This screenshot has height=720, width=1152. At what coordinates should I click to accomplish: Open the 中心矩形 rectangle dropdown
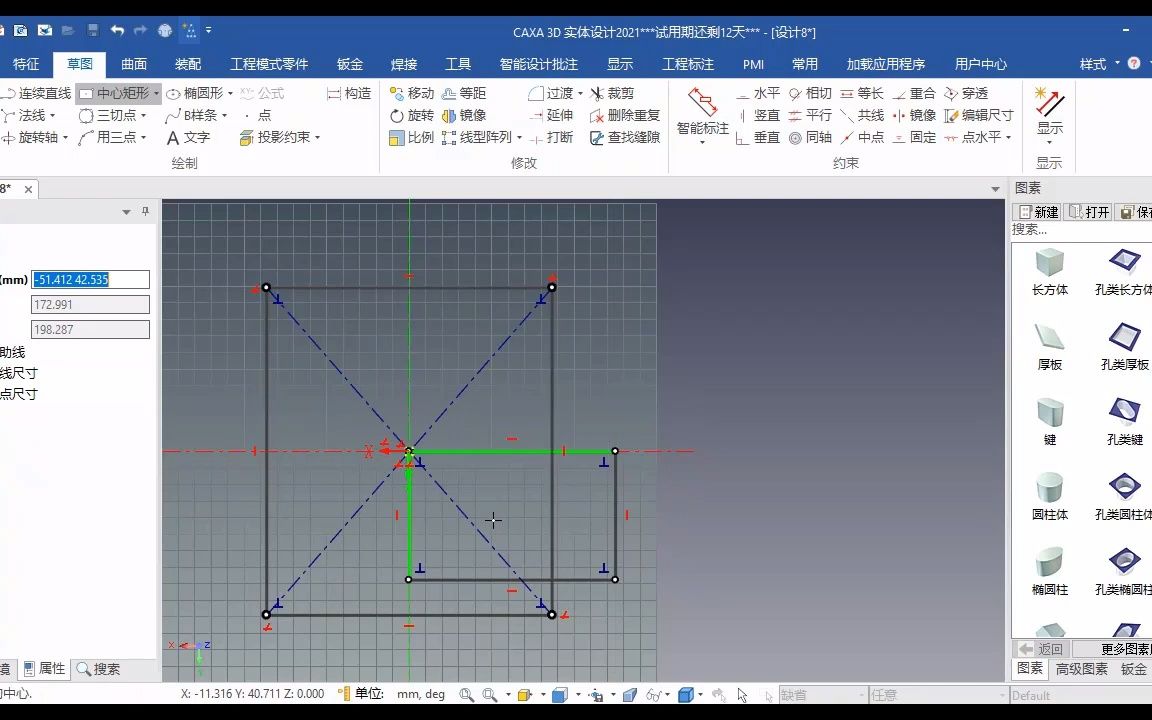click(x=155, y=93)
